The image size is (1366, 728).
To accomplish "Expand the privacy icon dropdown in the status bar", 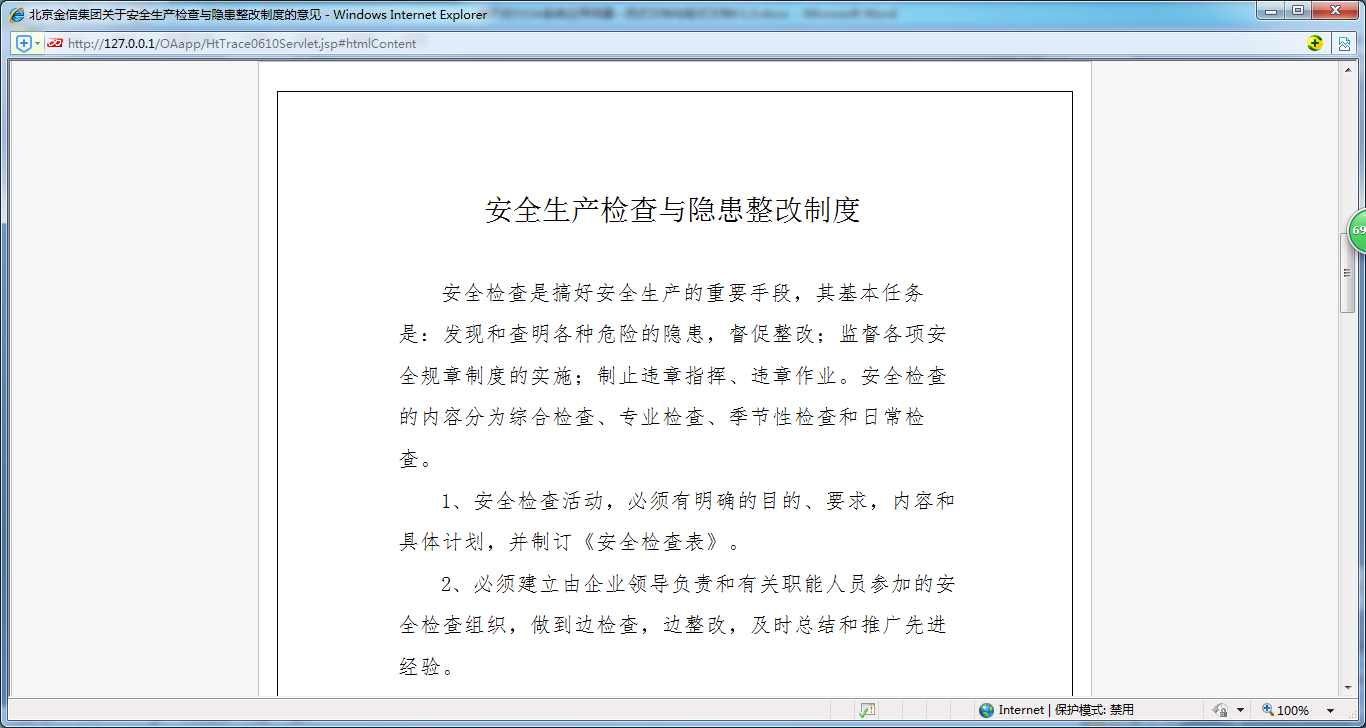I will [1240, 710].
